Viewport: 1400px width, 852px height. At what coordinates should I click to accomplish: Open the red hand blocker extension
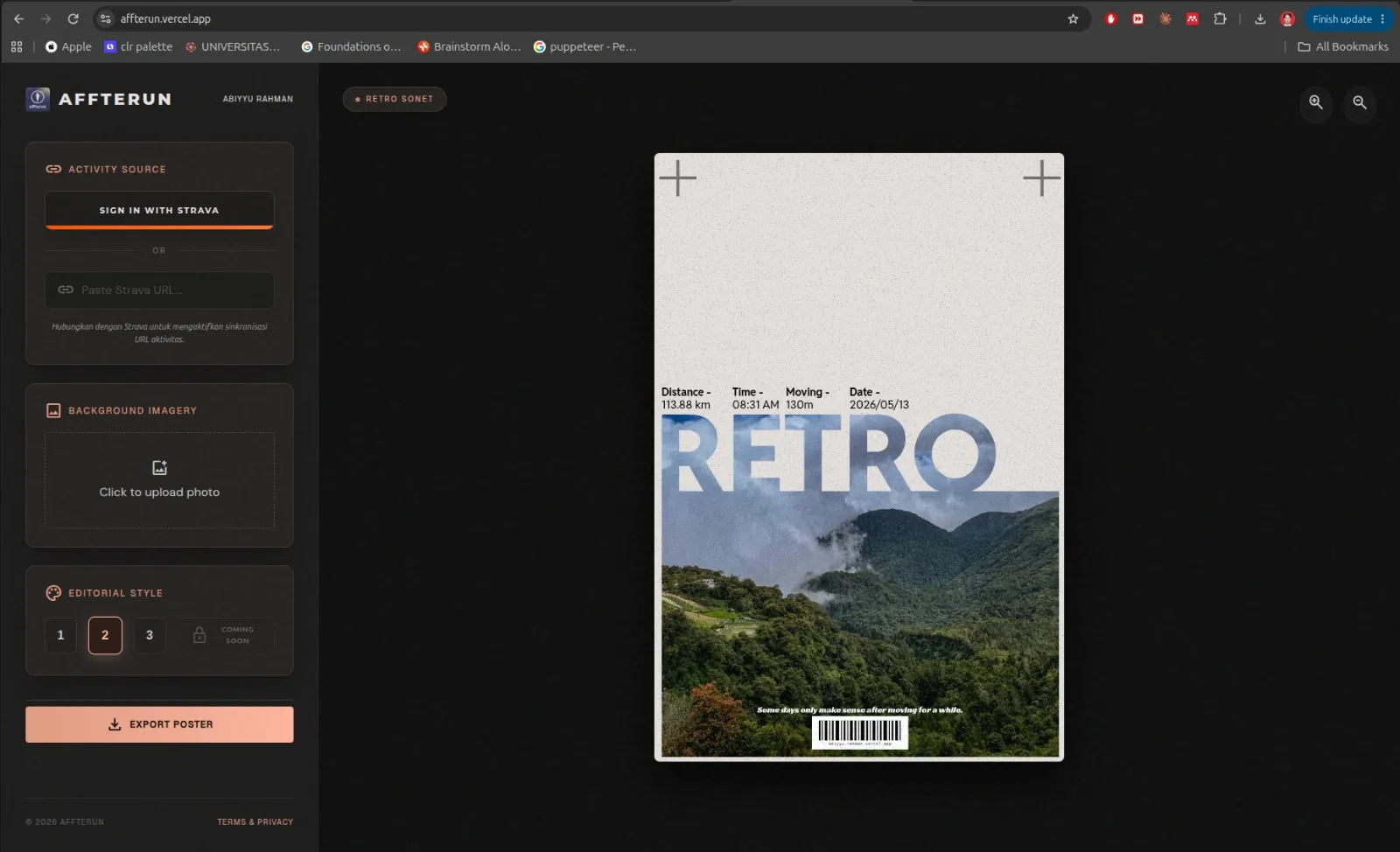(x=1110, y=18)
